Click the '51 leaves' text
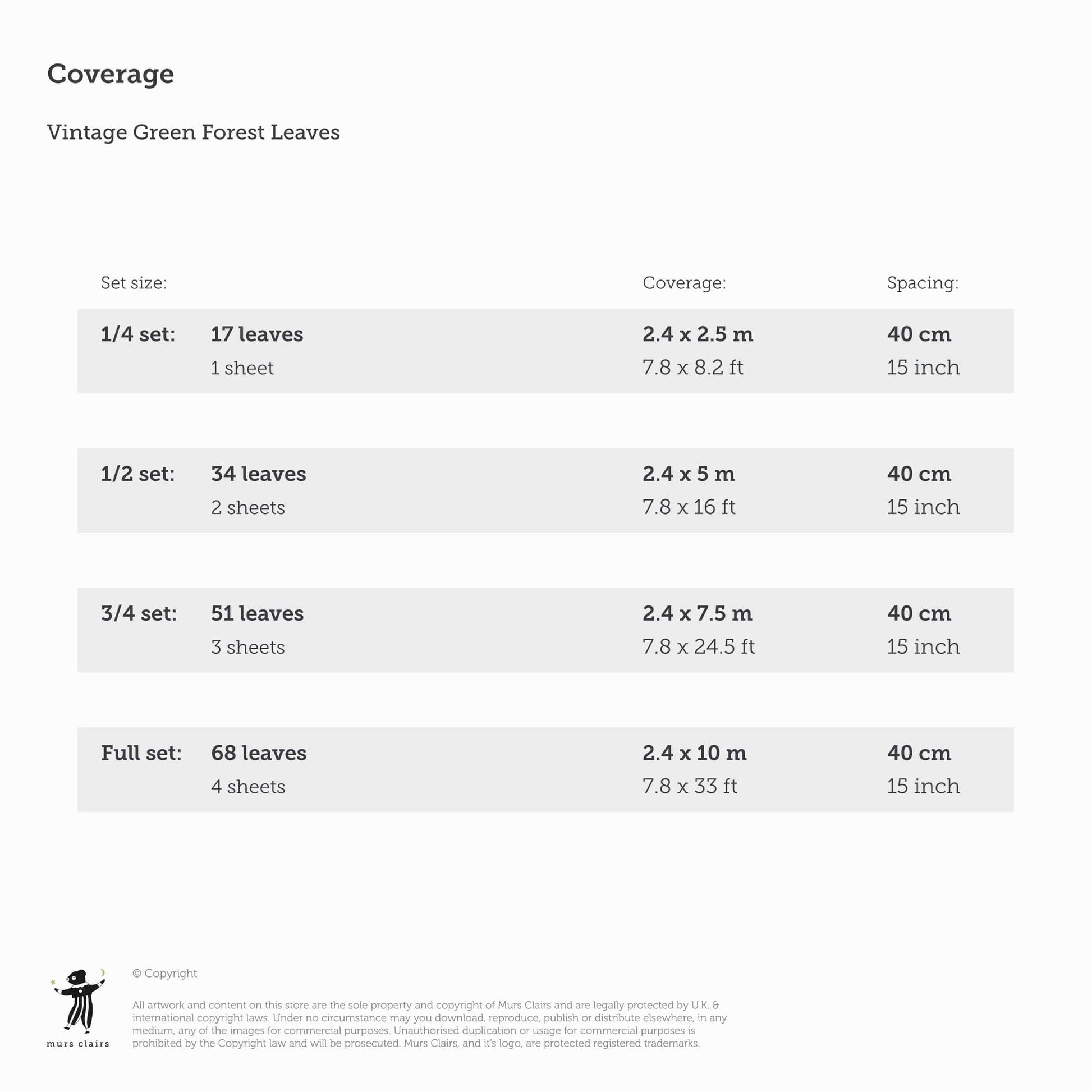1092x1092 pixels. (x=257, y=613)
